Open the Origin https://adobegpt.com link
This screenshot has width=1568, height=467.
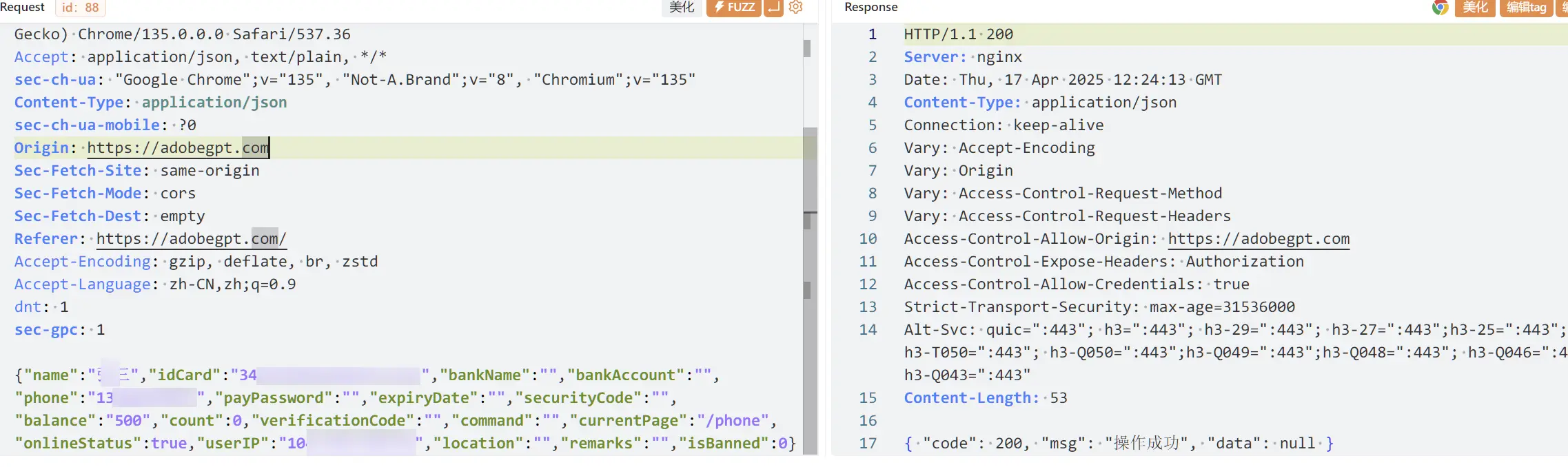pyautogui.click(x=177, y=148)
